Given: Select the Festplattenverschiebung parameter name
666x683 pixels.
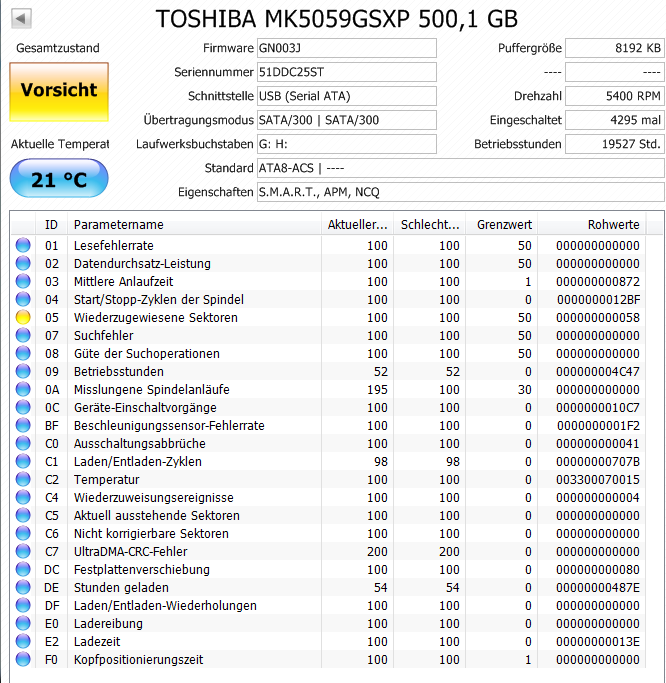Looking at the screenshot, I should point(142,570).
